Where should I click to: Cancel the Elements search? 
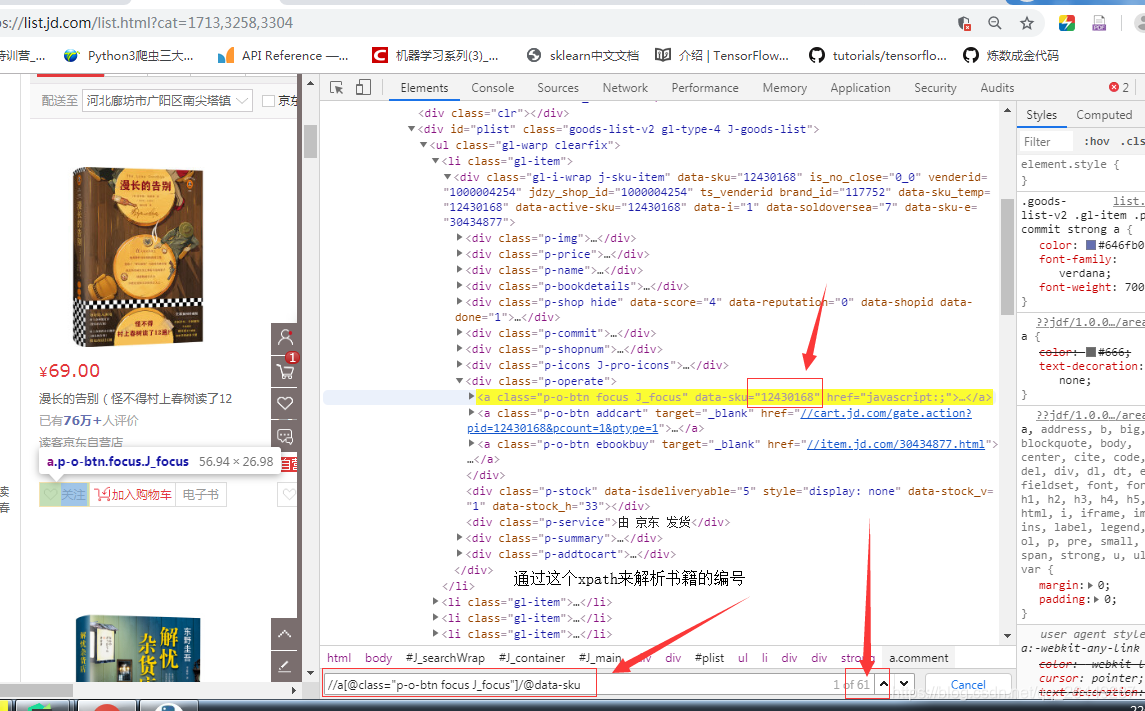pos(968,685)
